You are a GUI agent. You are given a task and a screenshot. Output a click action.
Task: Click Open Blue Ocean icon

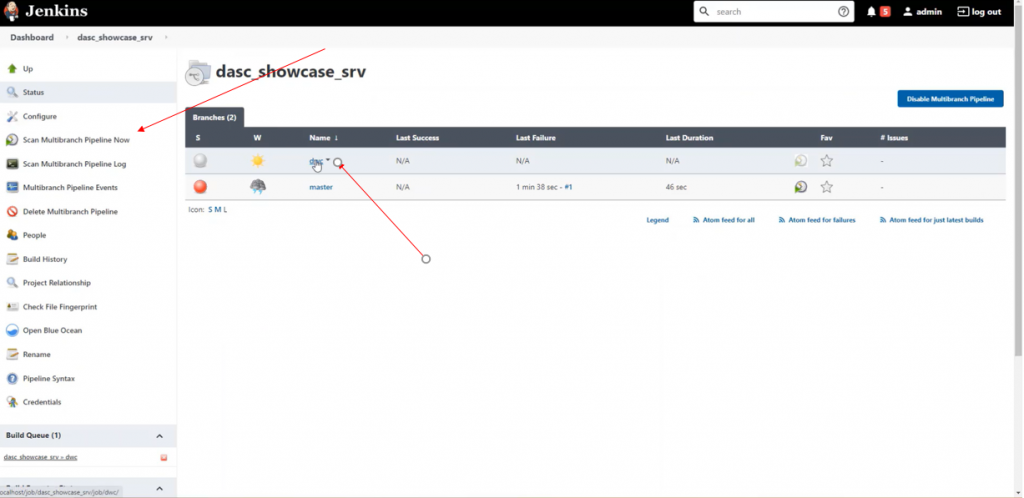tap(12, 330)
